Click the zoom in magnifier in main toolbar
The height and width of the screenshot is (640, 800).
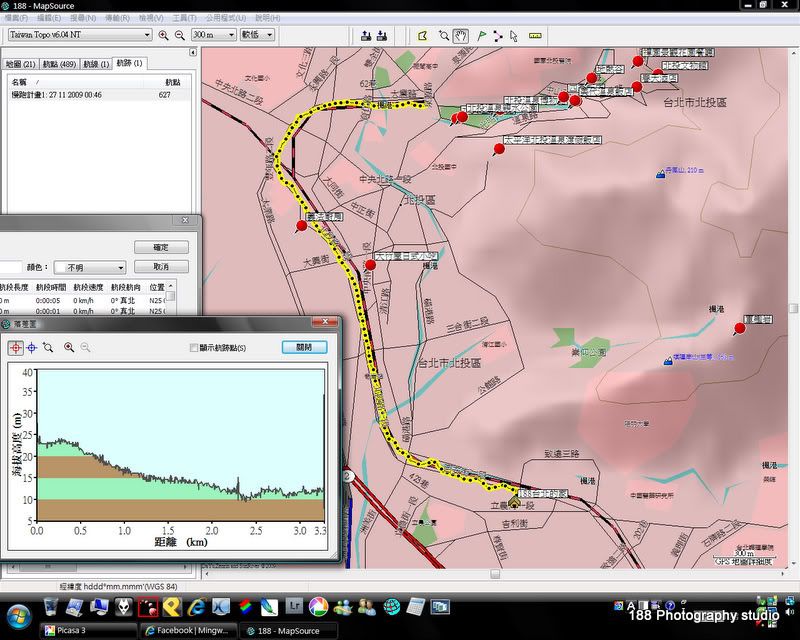(163, 35)
